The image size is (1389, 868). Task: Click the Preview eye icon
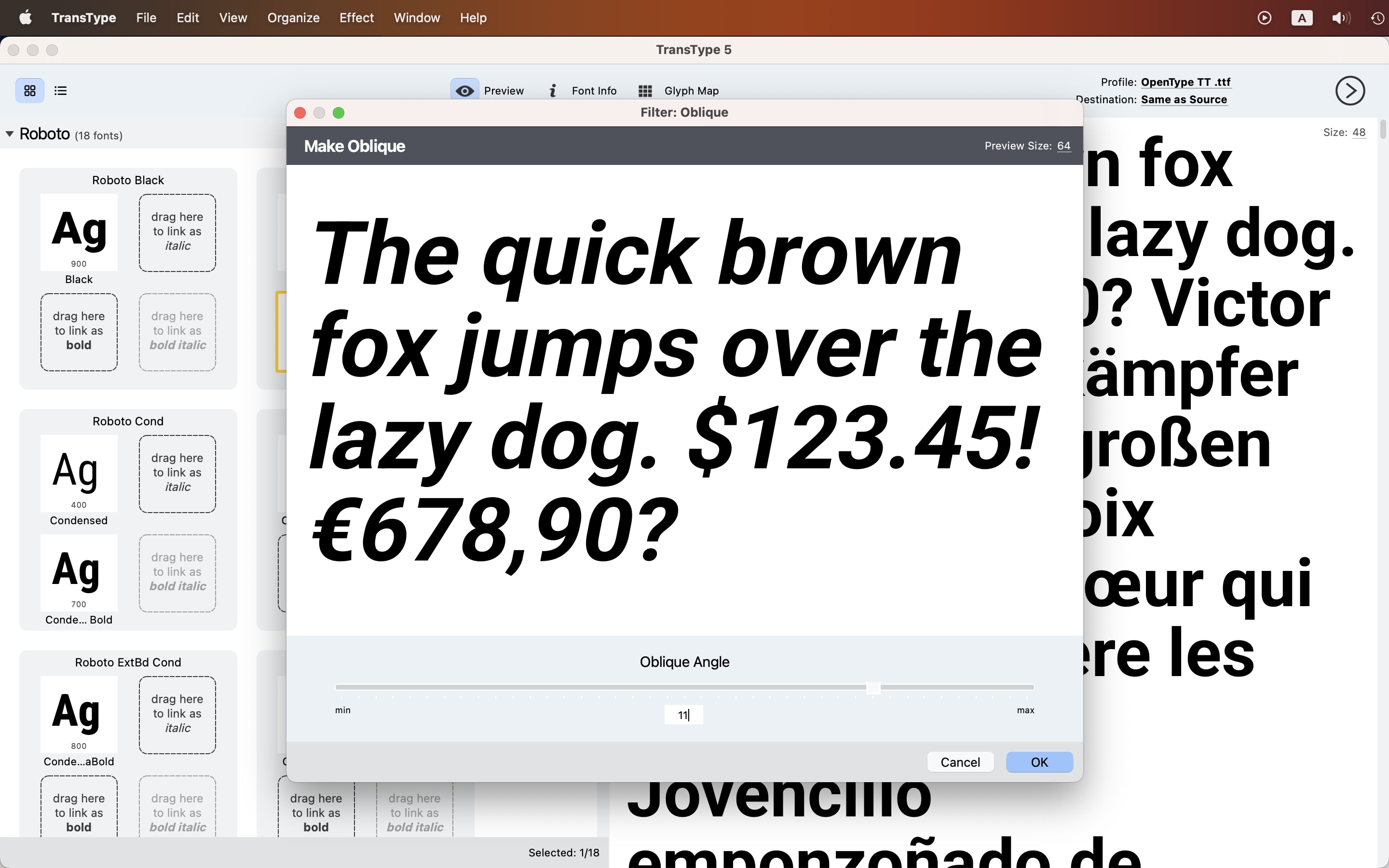(x=464, y=91)
